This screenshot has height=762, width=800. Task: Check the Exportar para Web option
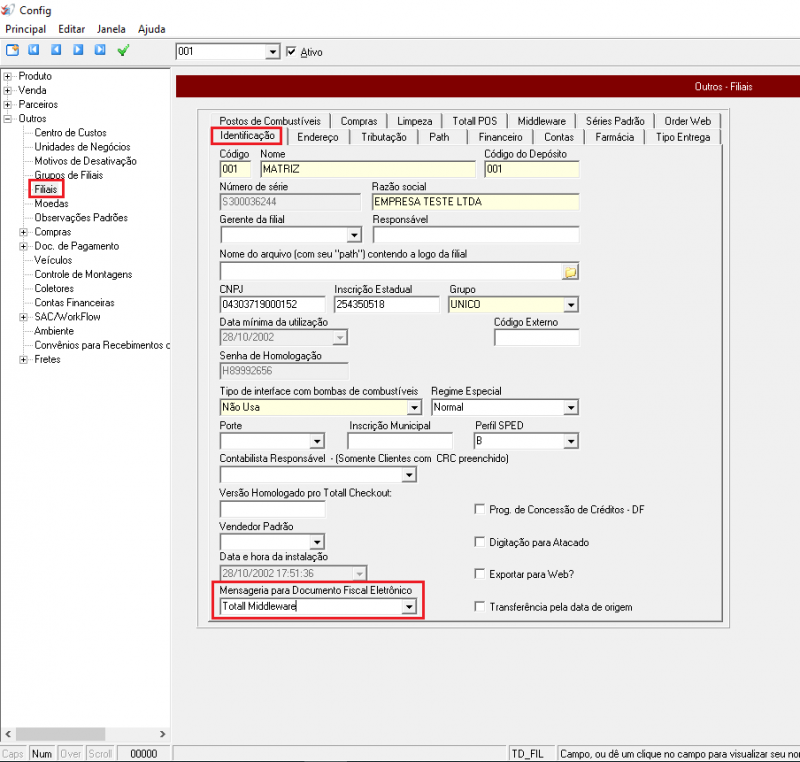[480, 575]
